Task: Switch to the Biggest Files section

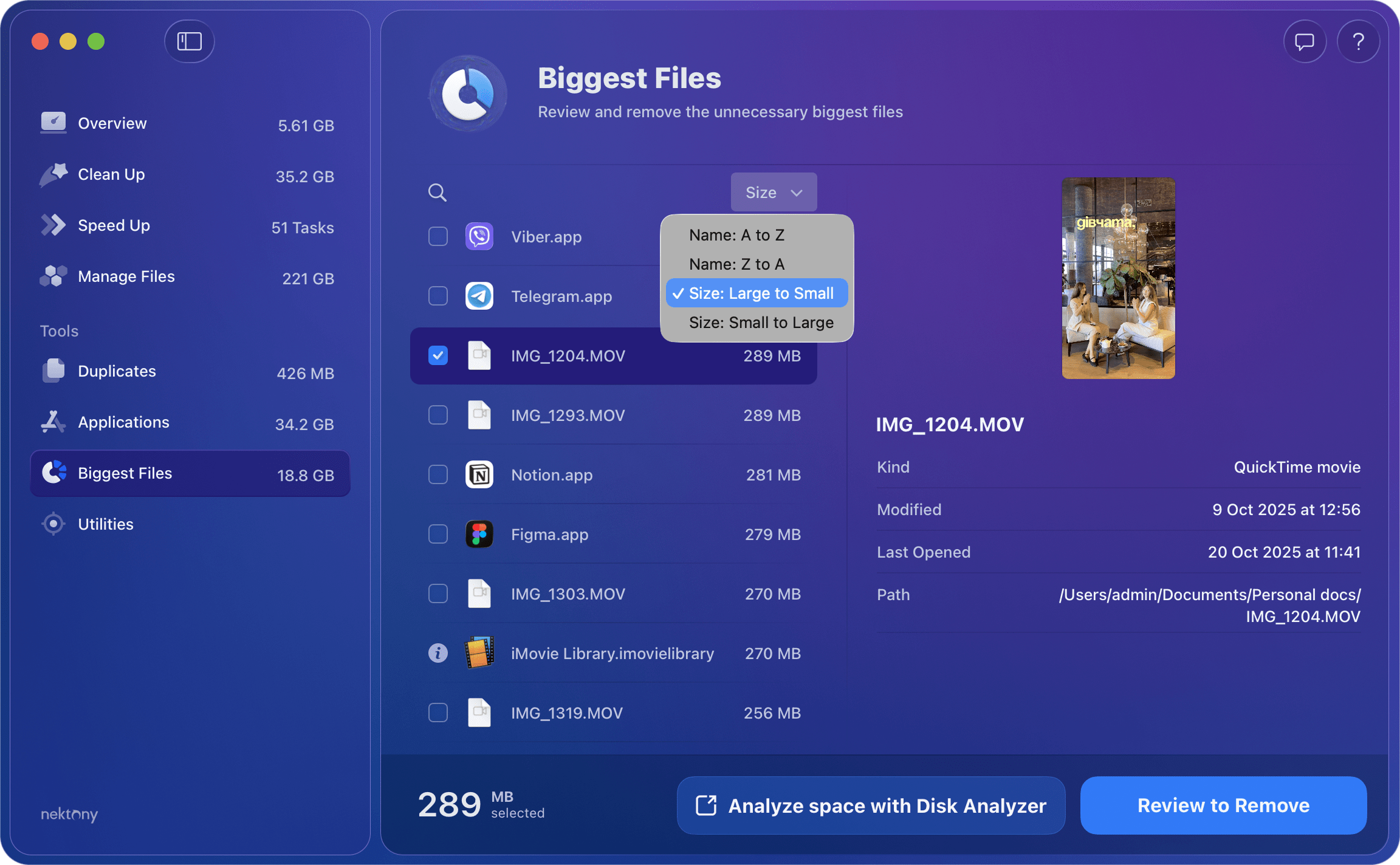Action: [x=125, y=473]
